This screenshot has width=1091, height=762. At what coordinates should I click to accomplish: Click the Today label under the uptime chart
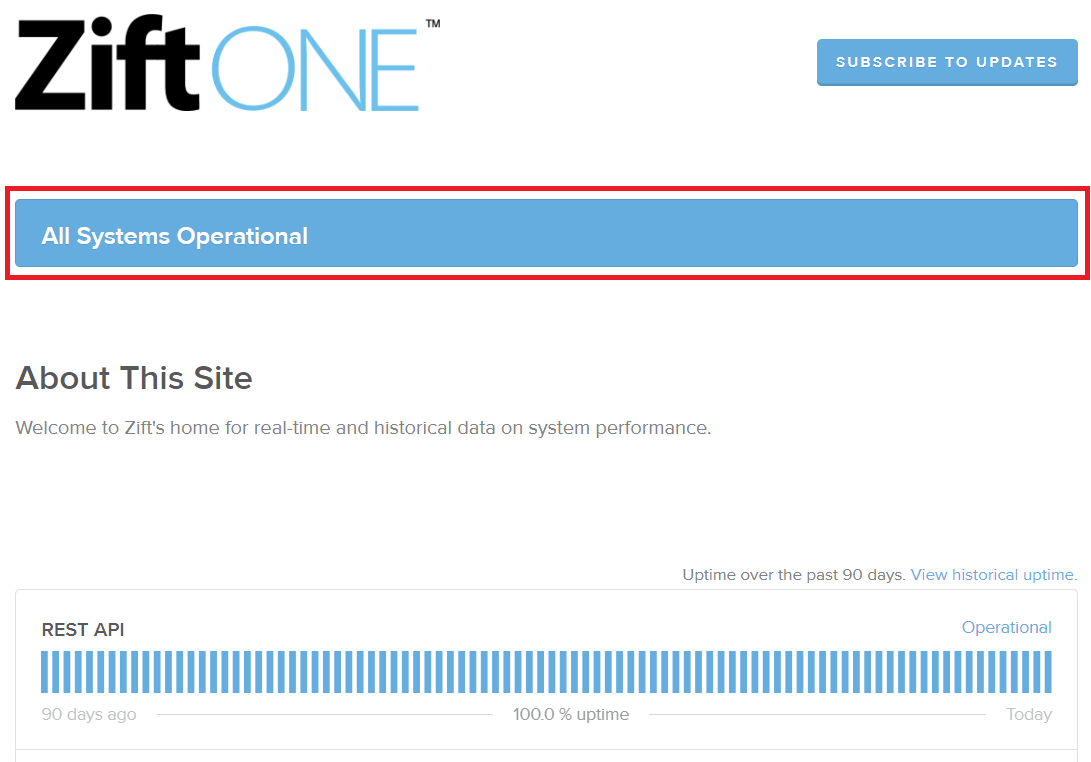tap(1029, 714)
